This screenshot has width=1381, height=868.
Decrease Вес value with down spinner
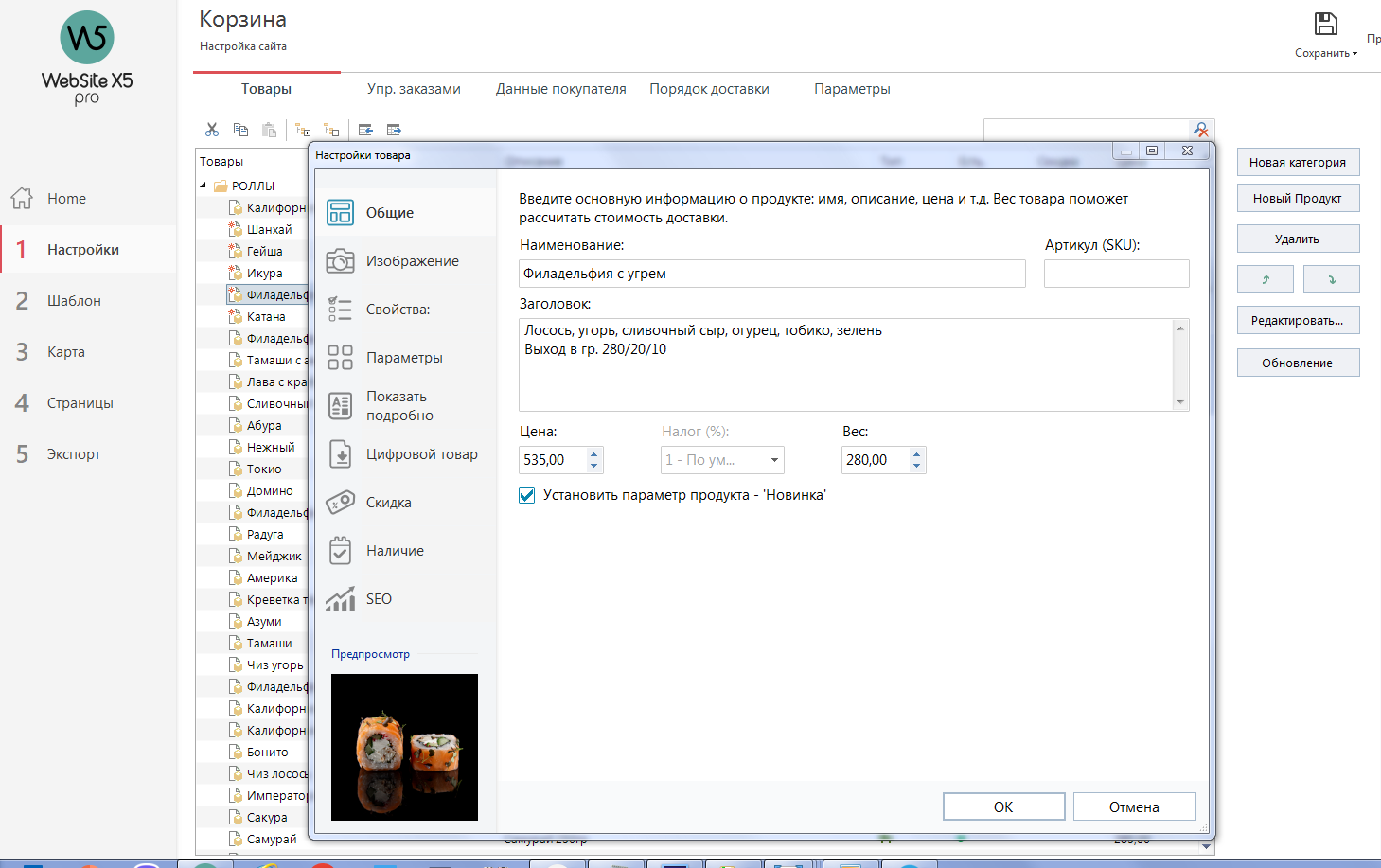(x=916, y=466)
